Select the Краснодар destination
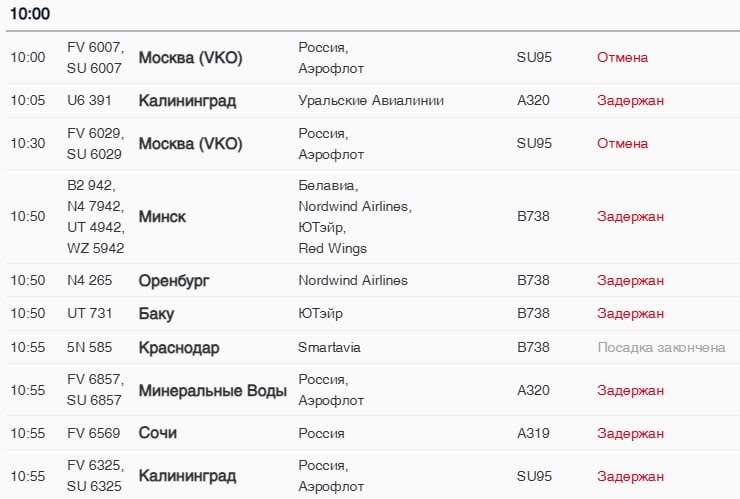740x499 pixels. 179,348
